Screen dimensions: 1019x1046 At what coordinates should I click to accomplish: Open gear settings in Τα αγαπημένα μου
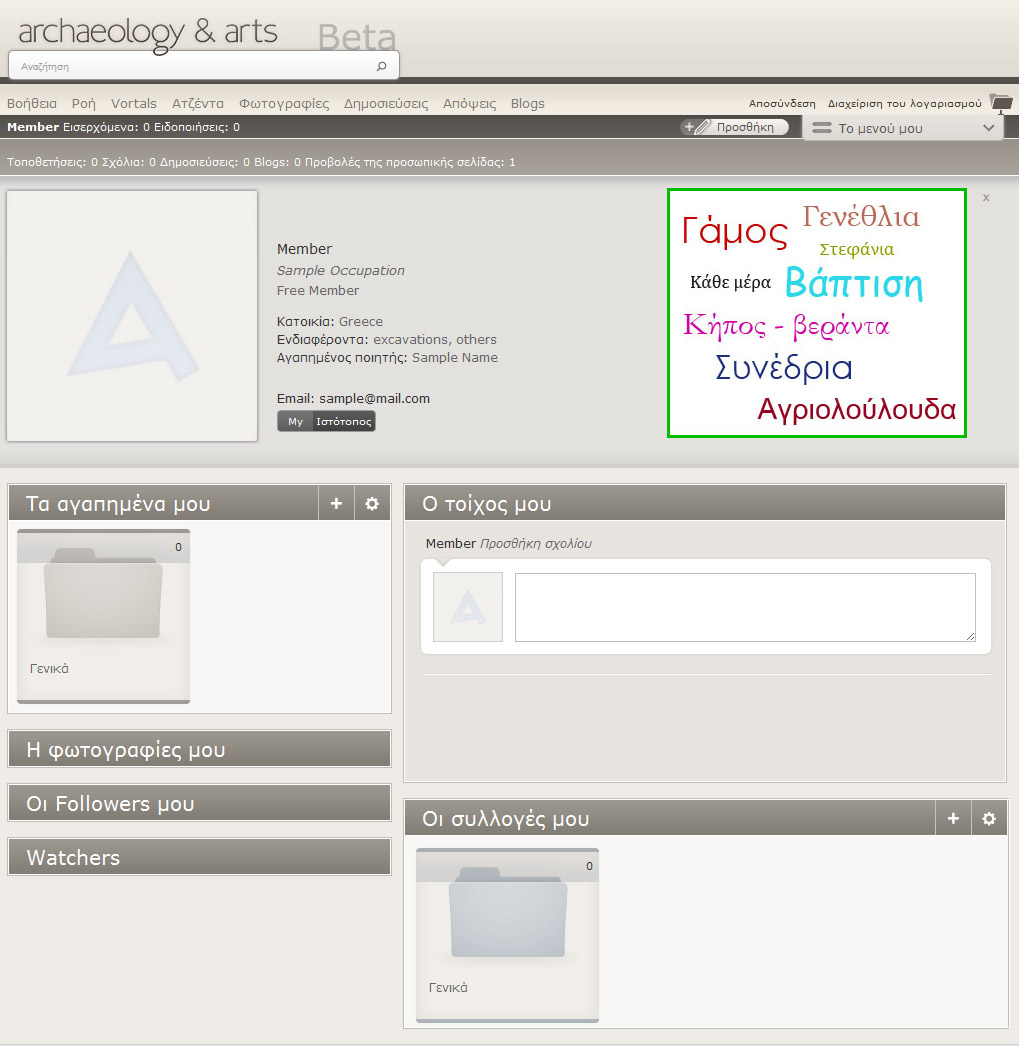pyautogui.click(x=372, y=504)
